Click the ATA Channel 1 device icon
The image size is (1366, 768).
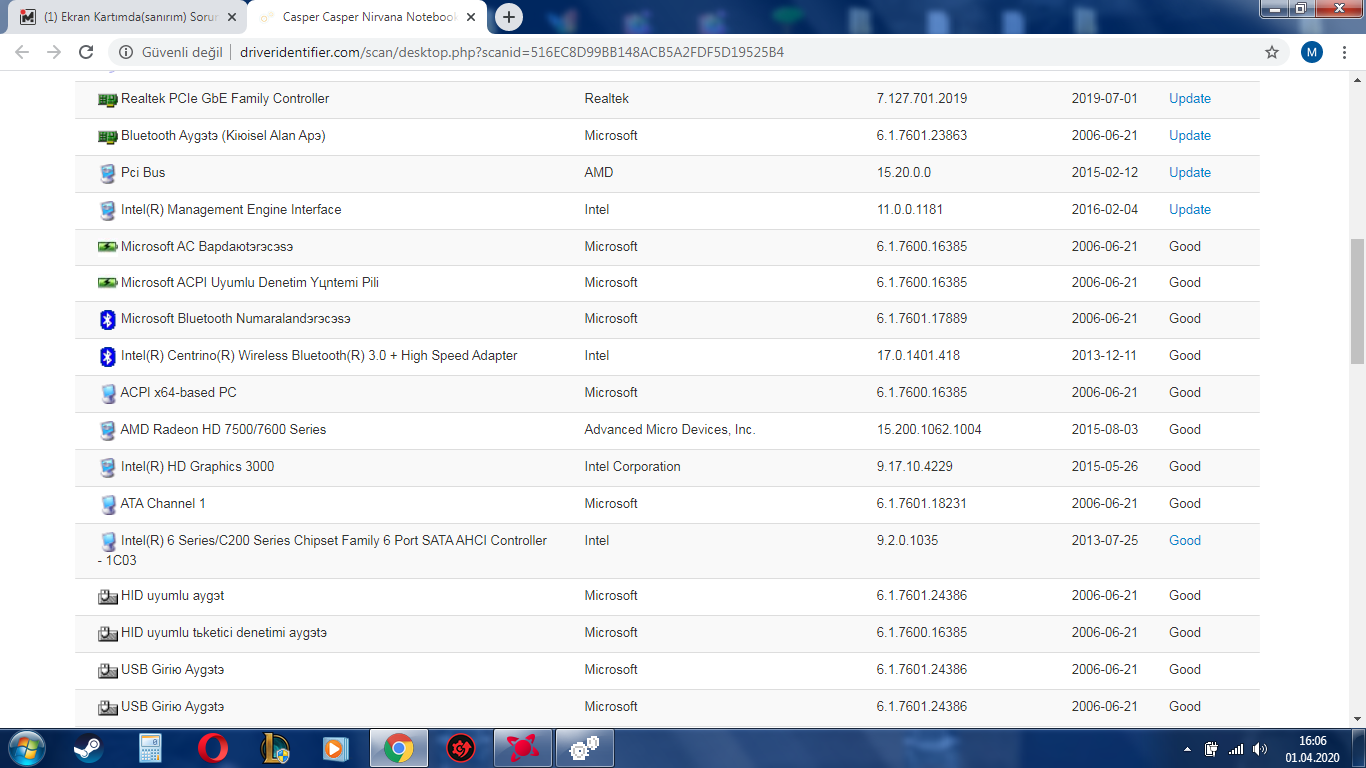(x=108, y=504)
